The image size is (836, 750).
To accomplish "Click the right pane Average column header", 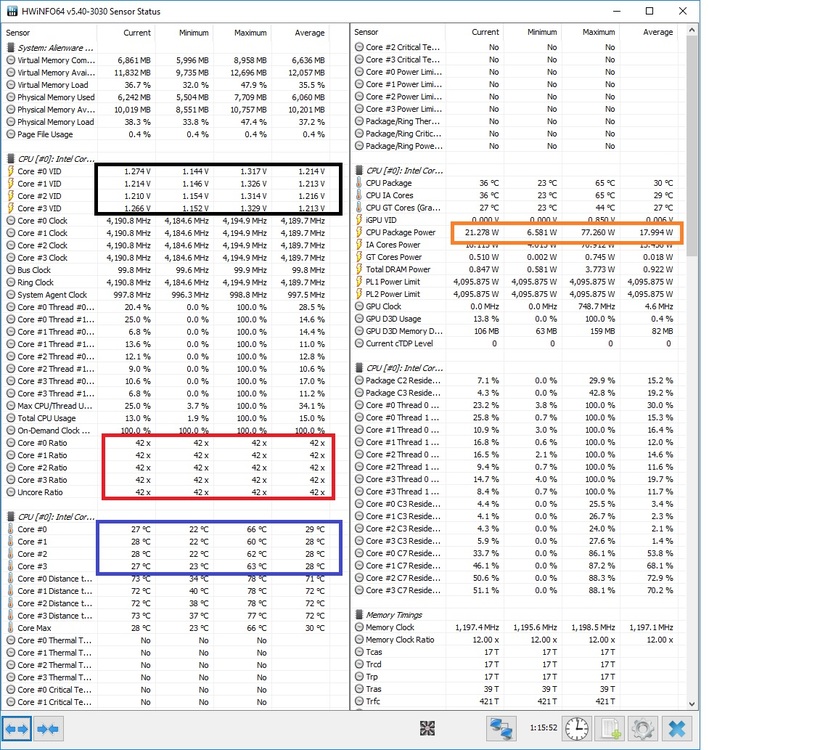I will point(630,32).
